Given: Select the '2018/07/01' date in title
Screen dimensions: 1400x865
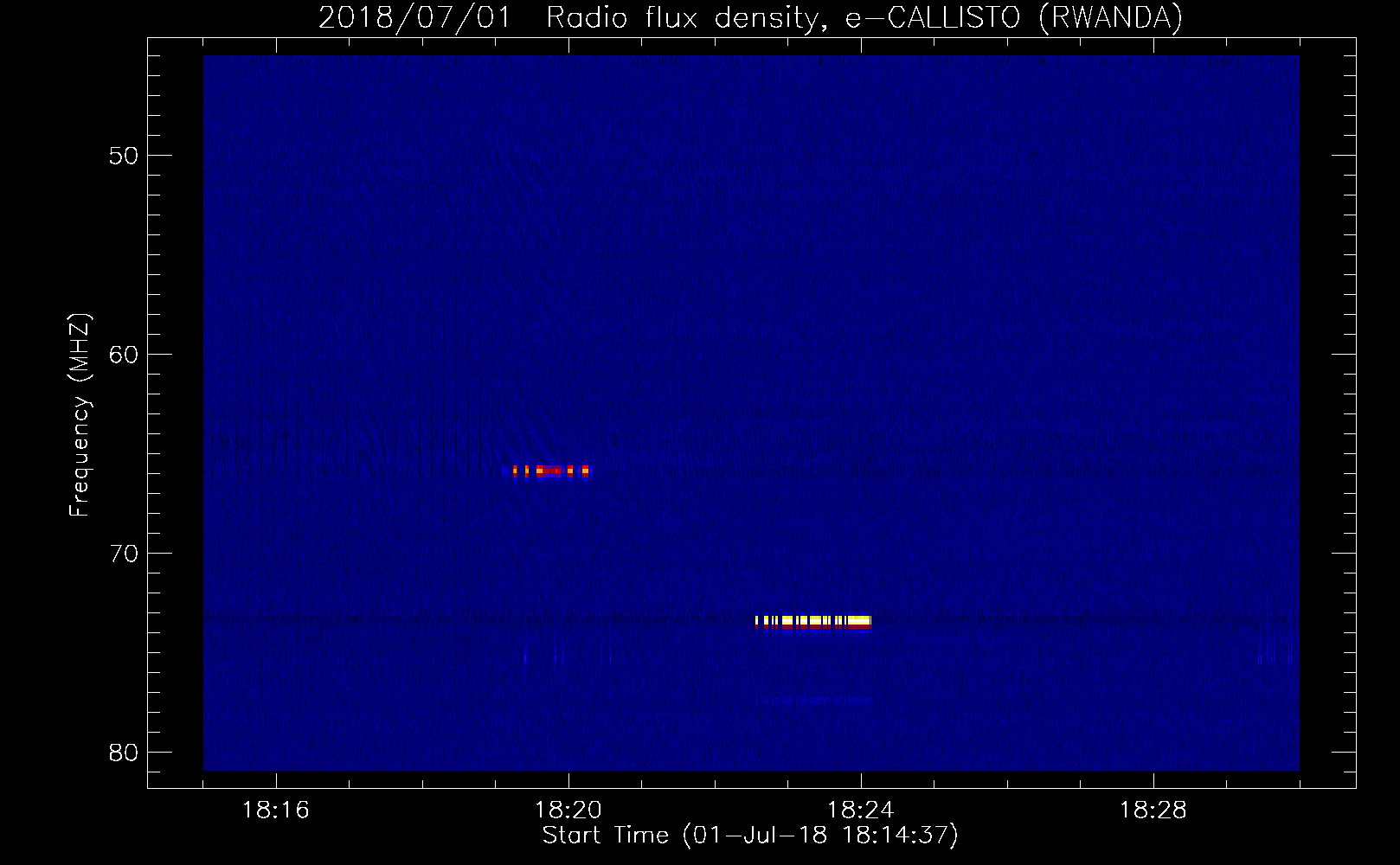Looking at the screenshot, I should 415,17.
